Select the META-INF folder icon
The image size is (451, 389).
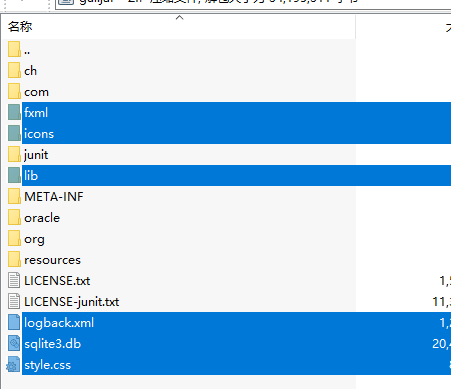[14, 196]
